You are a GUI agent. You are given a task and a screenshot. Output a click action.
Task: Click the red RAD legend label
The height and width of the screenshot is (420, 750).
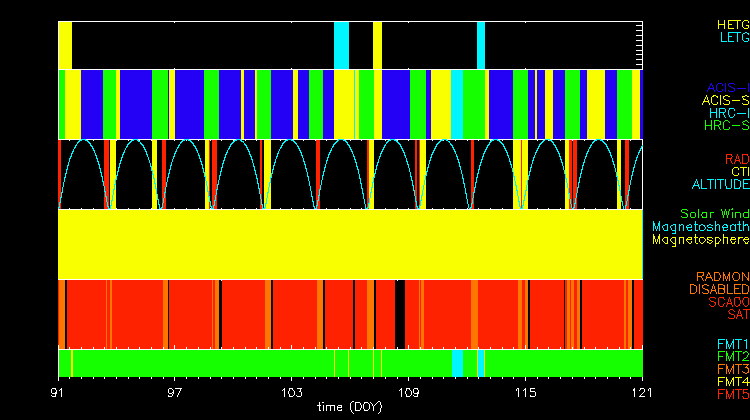(736, 159)
